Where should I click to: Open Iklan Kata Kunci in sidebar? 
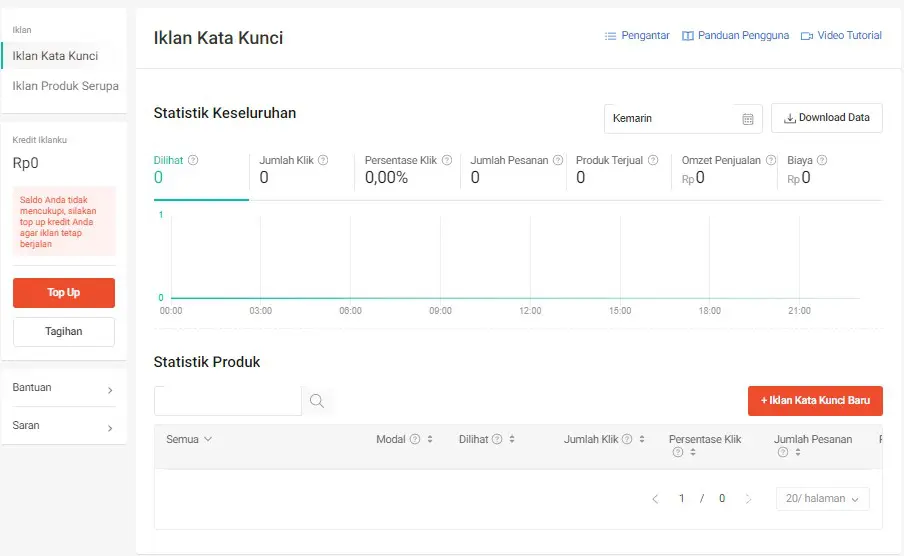[x=63, y=56]
